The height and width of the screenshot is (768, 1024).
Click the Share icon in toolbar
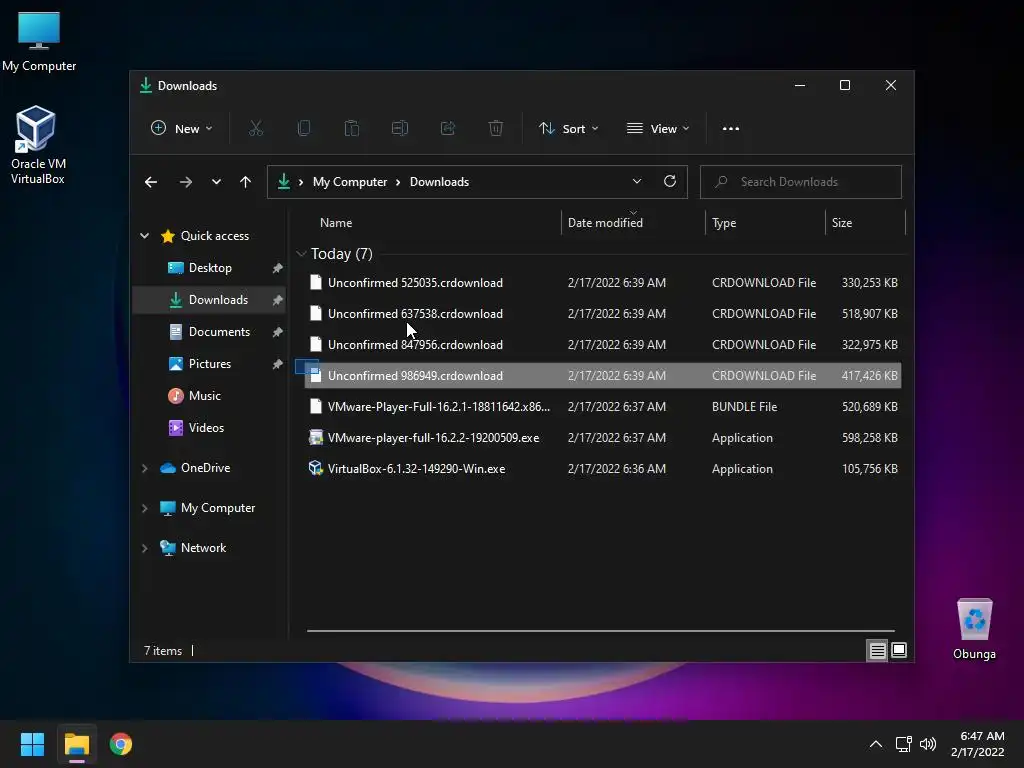coord(448,129)
